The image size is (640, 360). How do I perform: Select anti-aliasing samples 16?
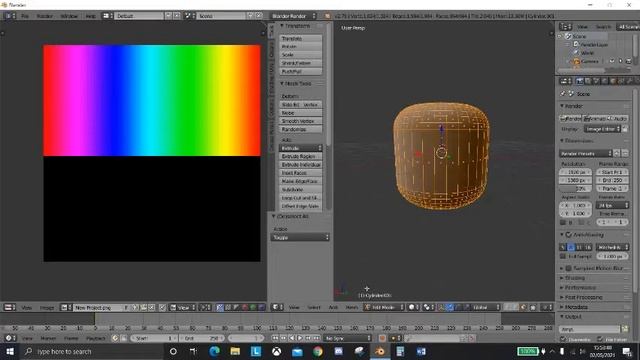point(588,247)
